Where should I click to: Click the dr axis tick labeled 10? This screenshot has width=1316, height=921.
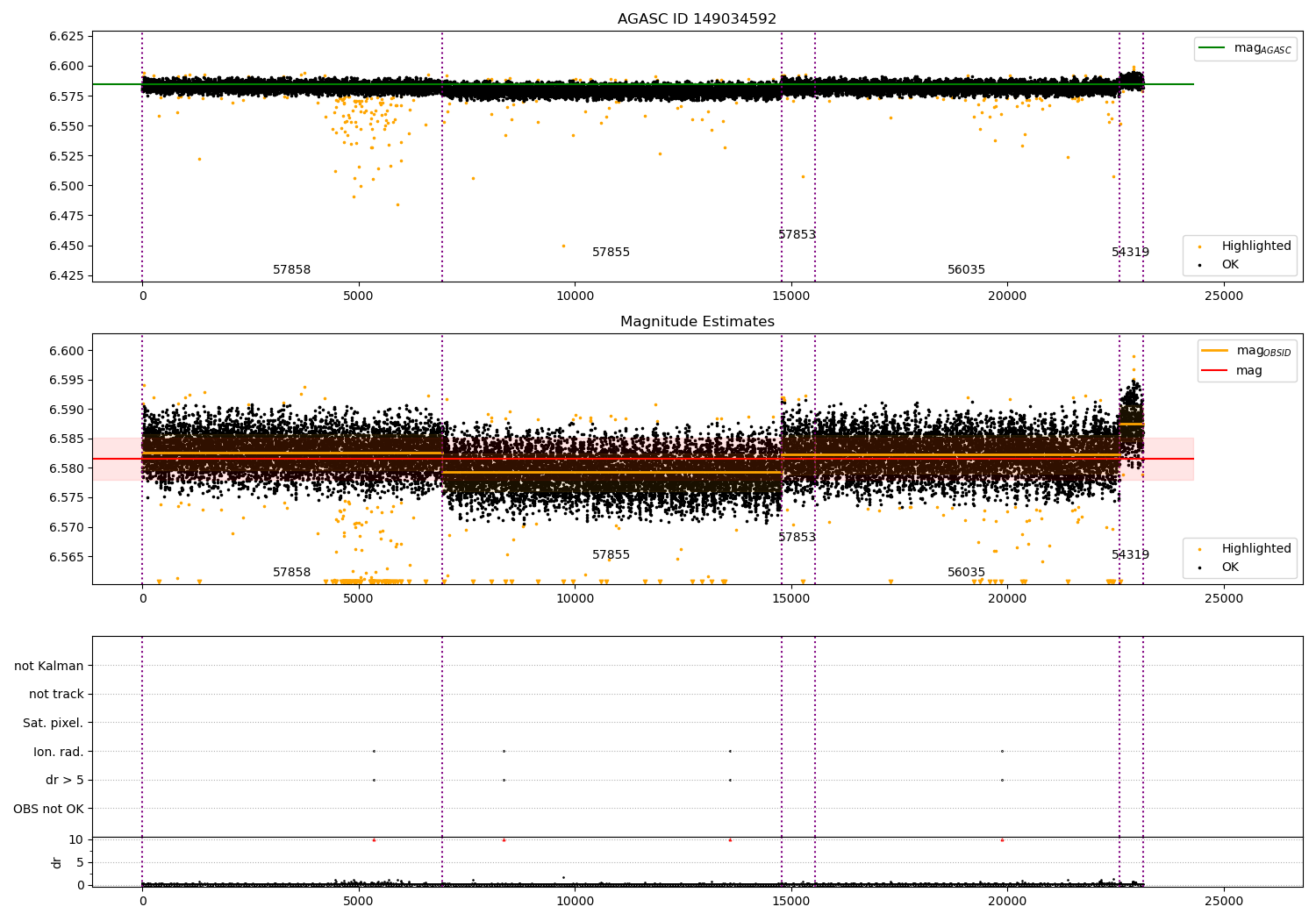click(76, 839)
